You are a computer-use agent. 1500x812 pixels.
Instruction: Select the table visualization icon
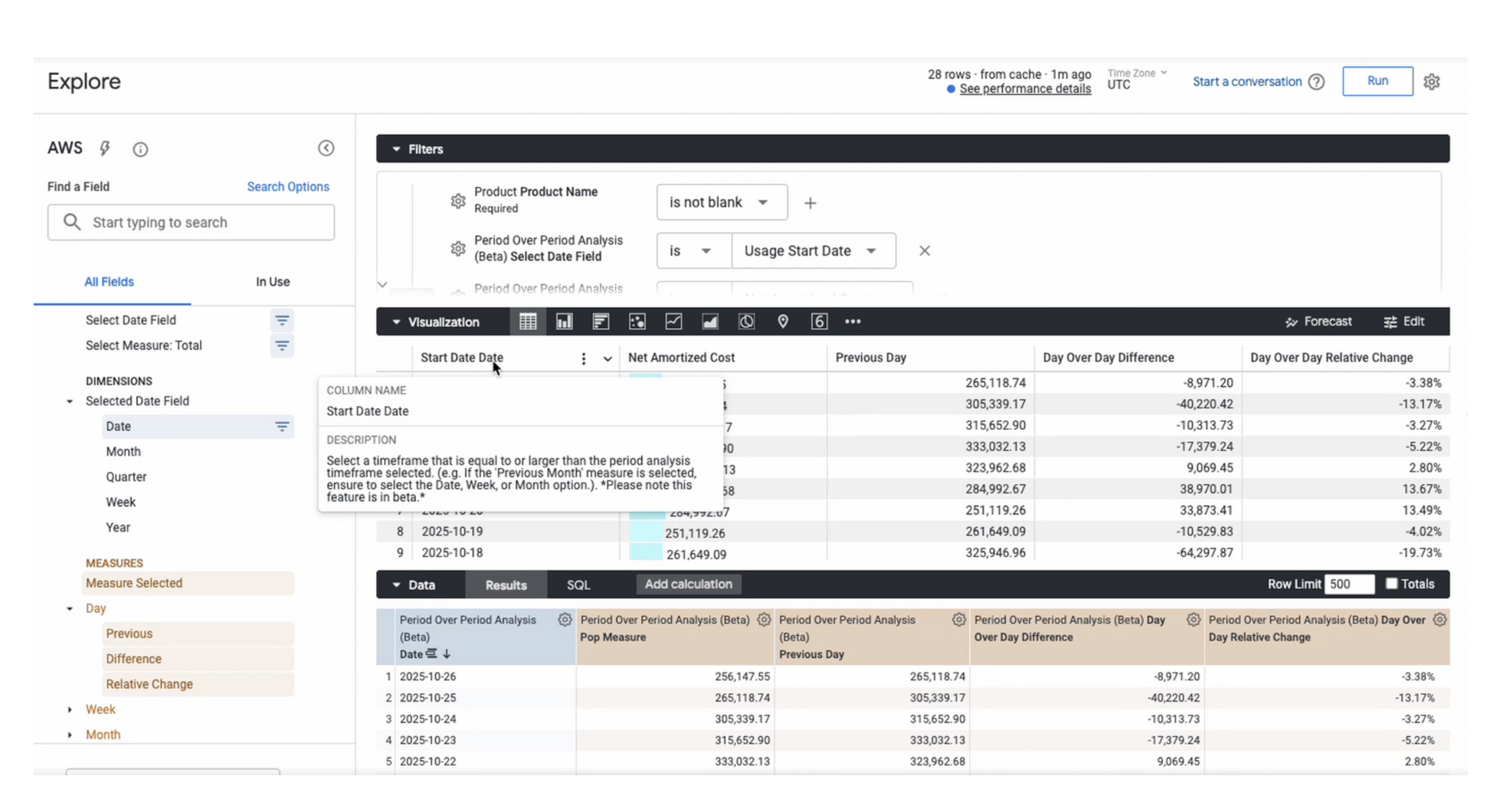tap(528, 322)
